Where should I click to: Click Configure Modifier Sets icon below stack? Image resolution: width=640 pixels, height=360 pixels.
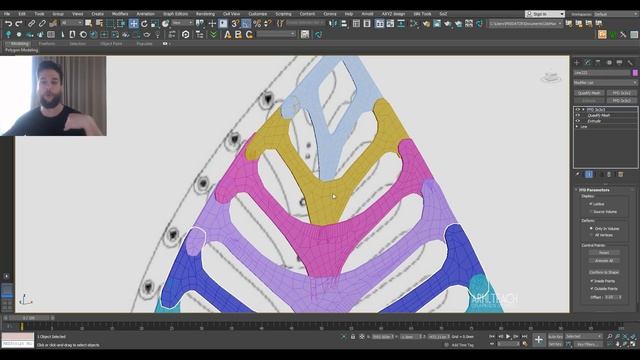tap(620, 174)
